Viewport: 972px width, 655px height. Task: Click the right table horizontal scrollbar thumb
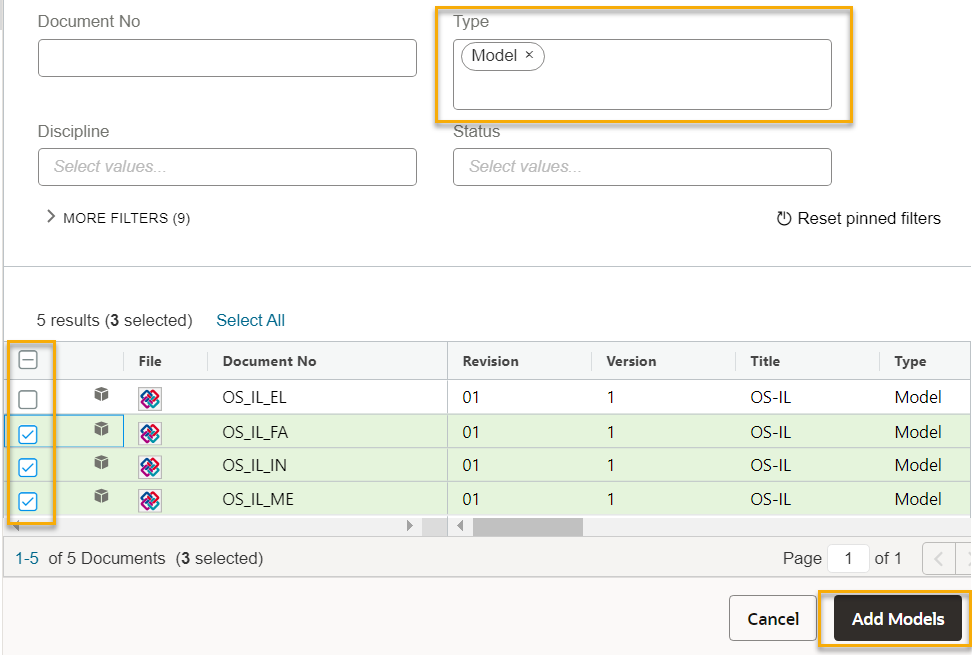click(x=528, y=527)
